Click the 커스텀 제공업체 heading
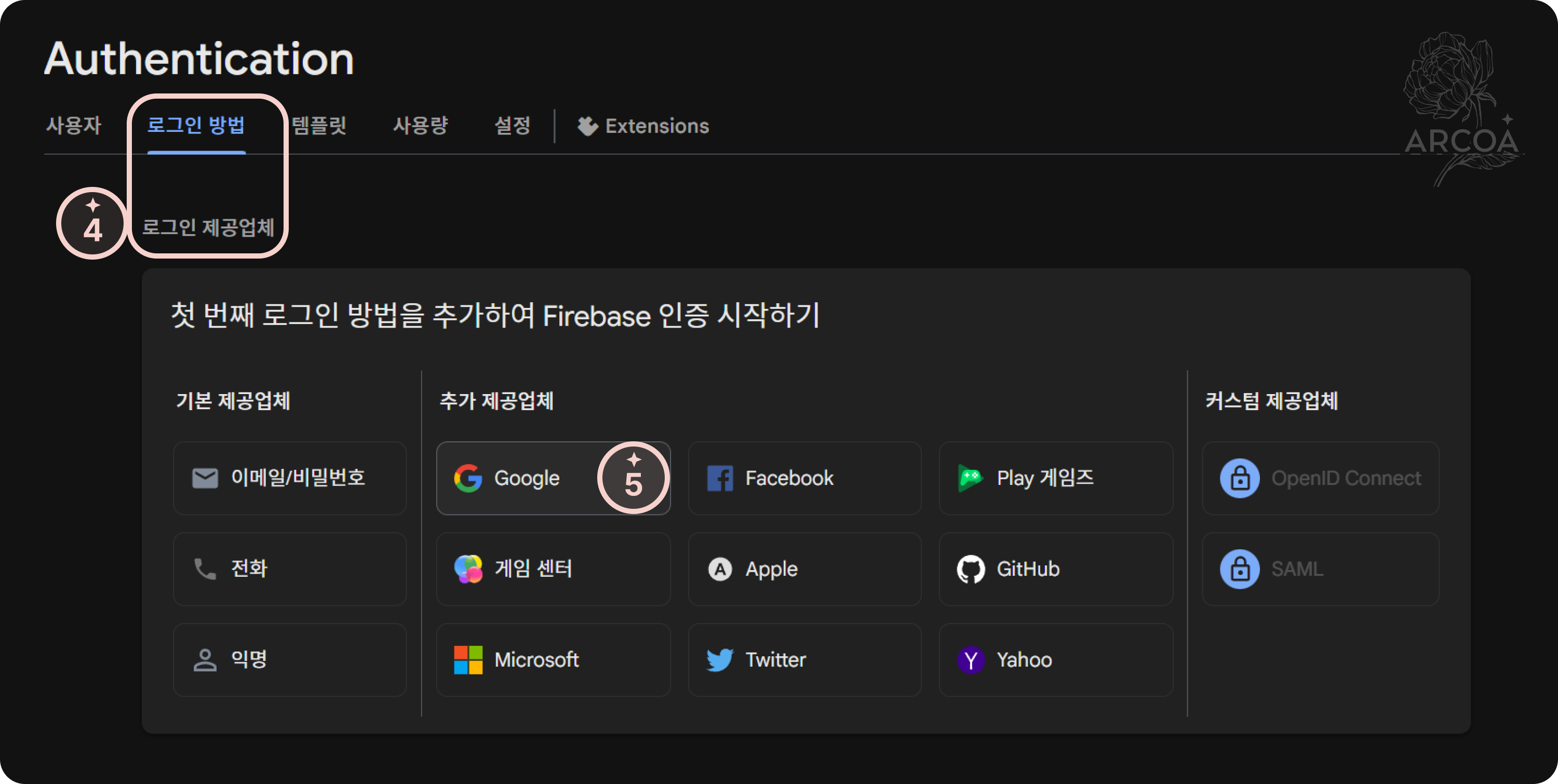This screenshot has width=1558, height=784. click(1271, 401)
